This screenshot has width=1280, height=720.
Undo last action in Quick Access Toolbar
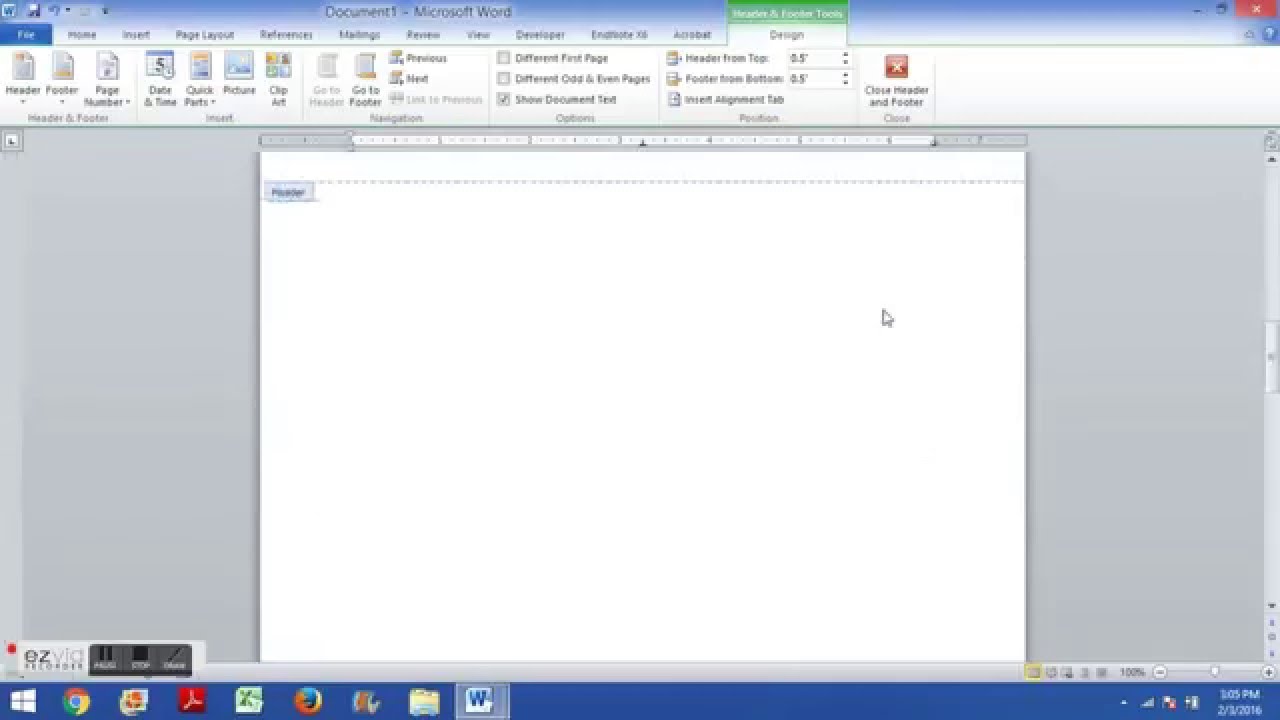(x=53, y=11)
